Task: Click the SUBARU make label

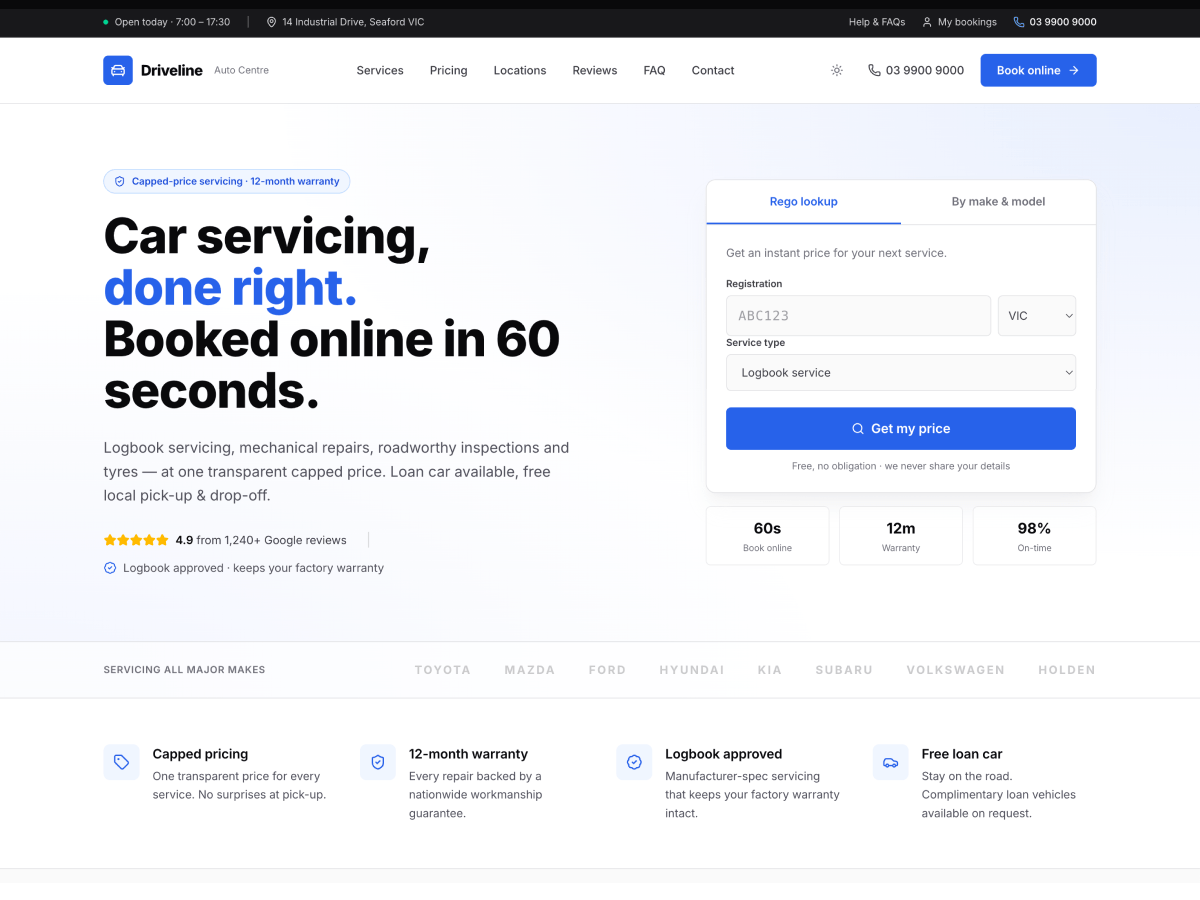Action: (x=844, y=670)
